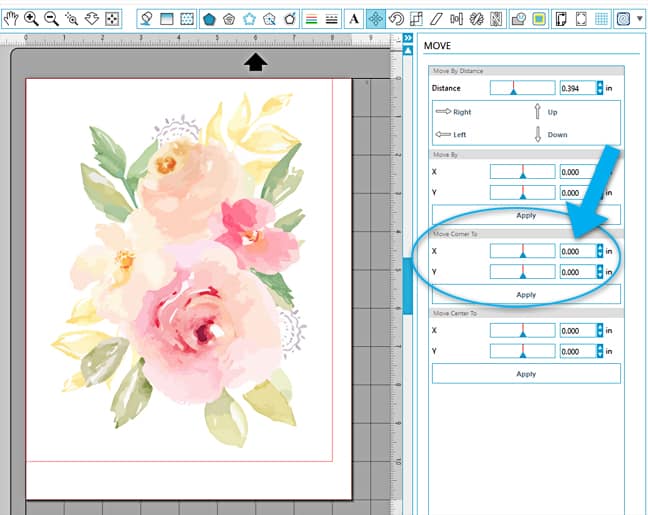This screenshot has height=515, width=648.
Task: Click Move Corner To Y stepper arrows
Action: (600, 272)
